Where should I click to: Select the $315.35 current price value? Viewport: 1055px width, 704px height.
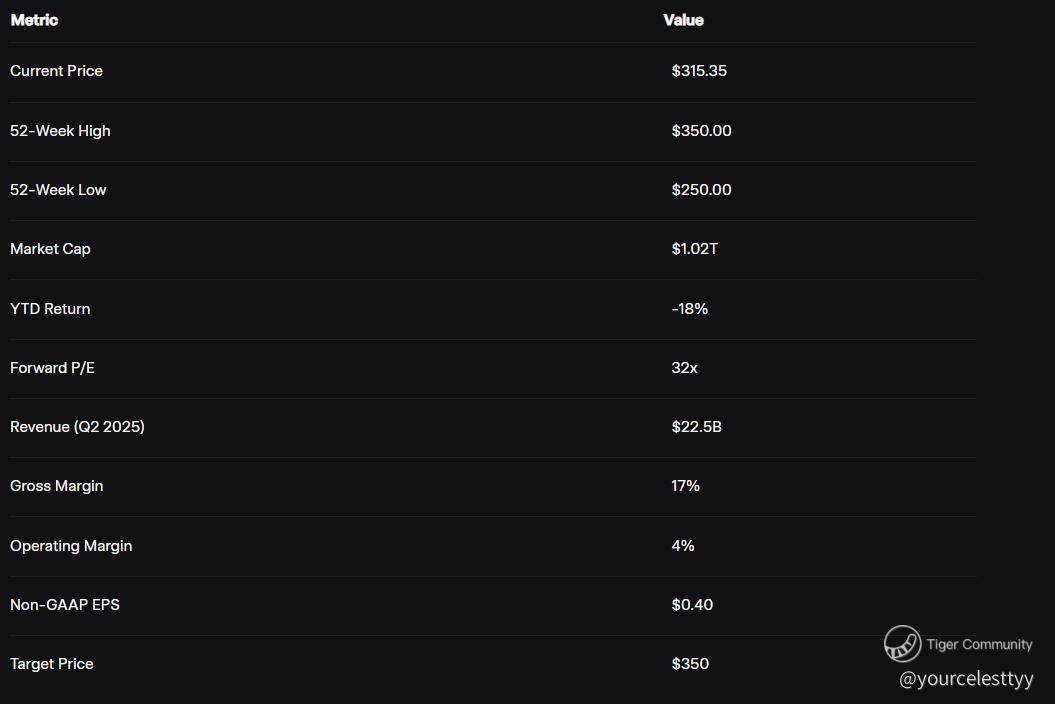tap(699, 71)
